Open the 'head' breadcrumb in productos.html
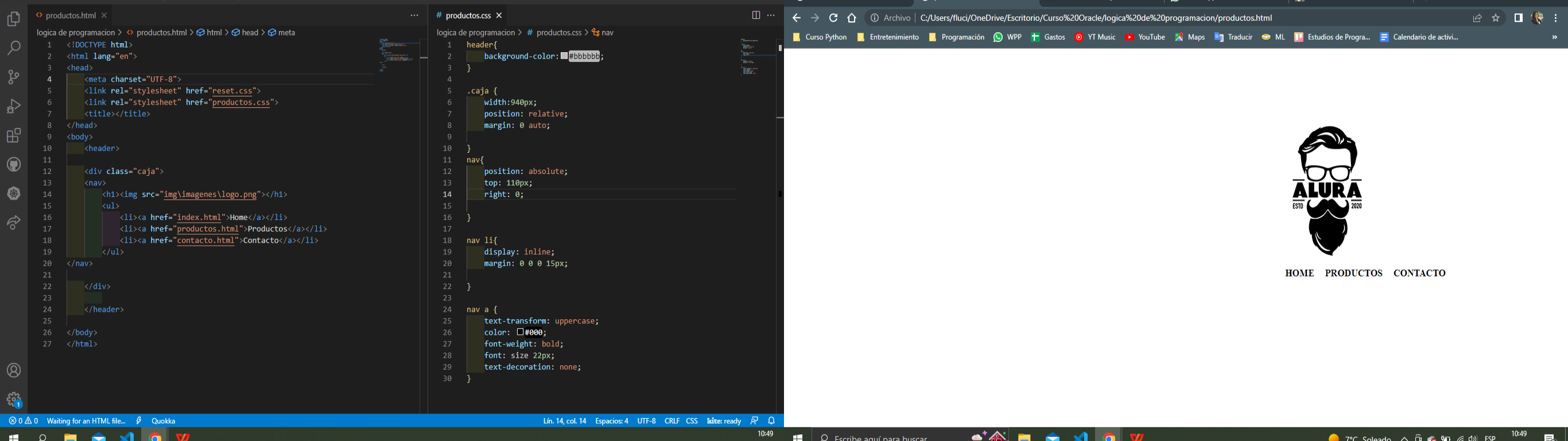1568x441 pixels. [x=244, y=32]
